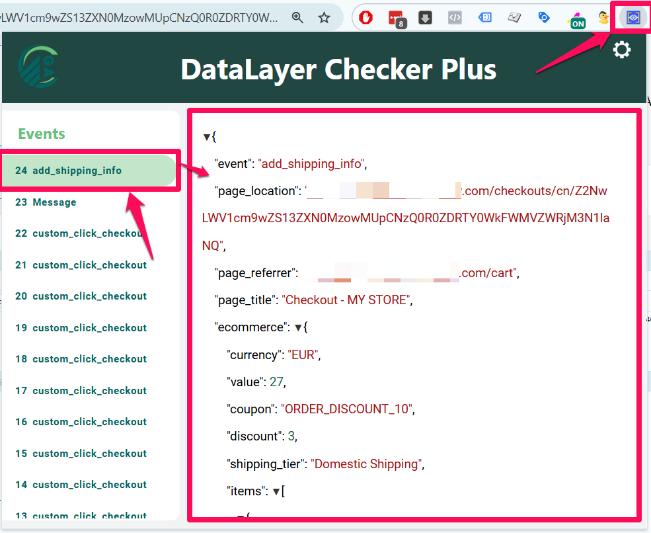This screenshot has width=651, height=533.
Task: Open the gray checkmark card extension icon
Action: (514, 17)
